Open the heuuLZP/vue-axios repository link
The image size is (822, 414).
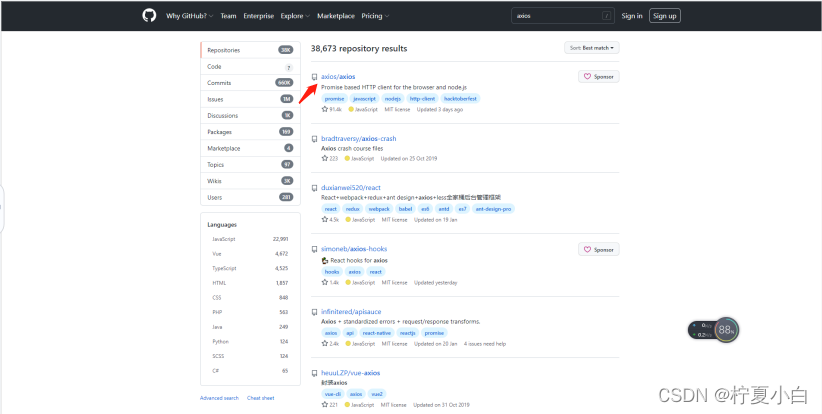350,373
